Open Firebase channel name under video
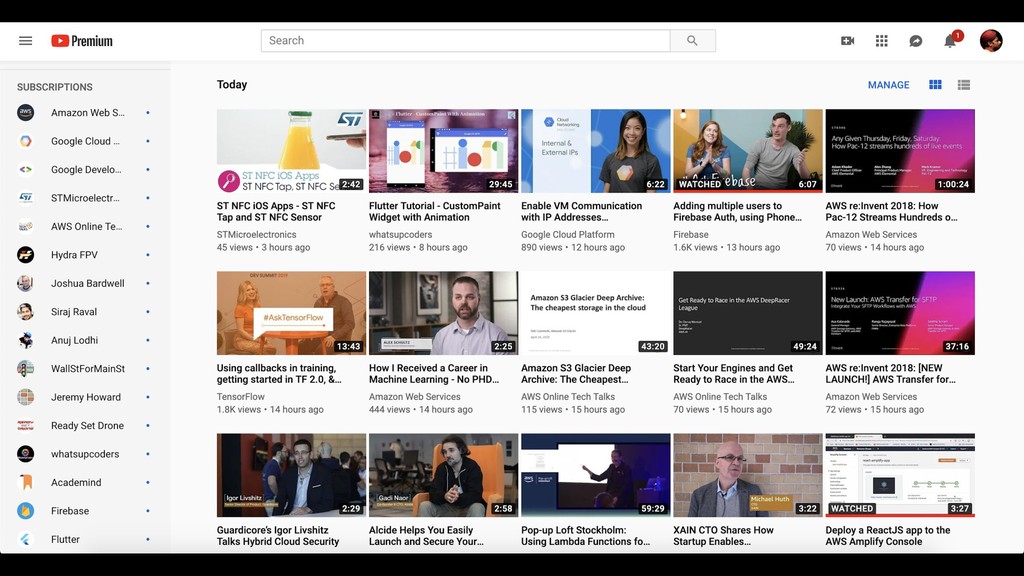 (x=691, y=234)
